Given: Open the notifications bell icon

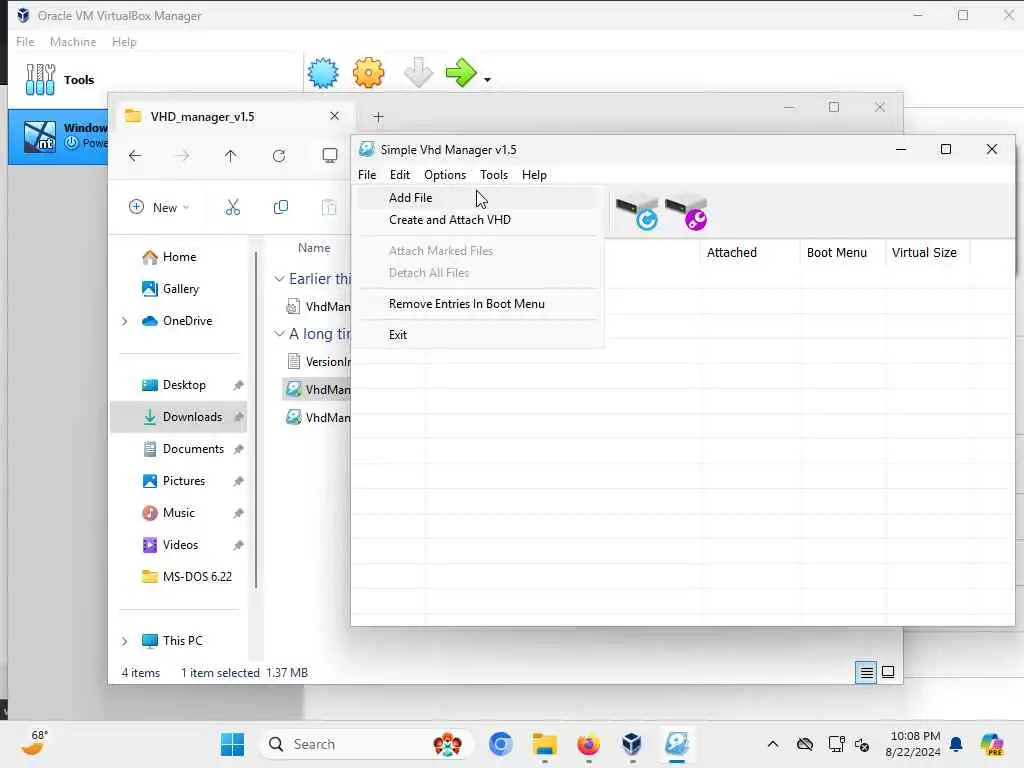Looking at the screenshot, I should 956,744.
